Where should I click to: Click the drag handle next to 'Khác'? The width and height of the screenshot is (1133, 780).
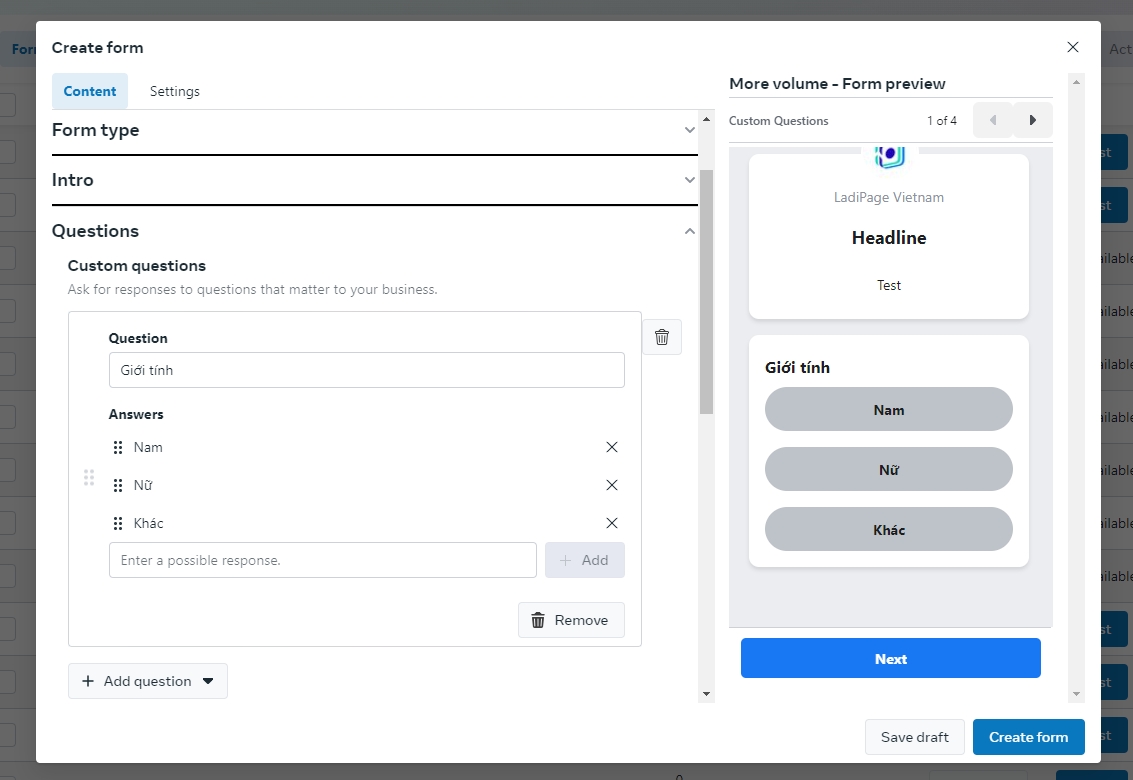click(118, 523)
